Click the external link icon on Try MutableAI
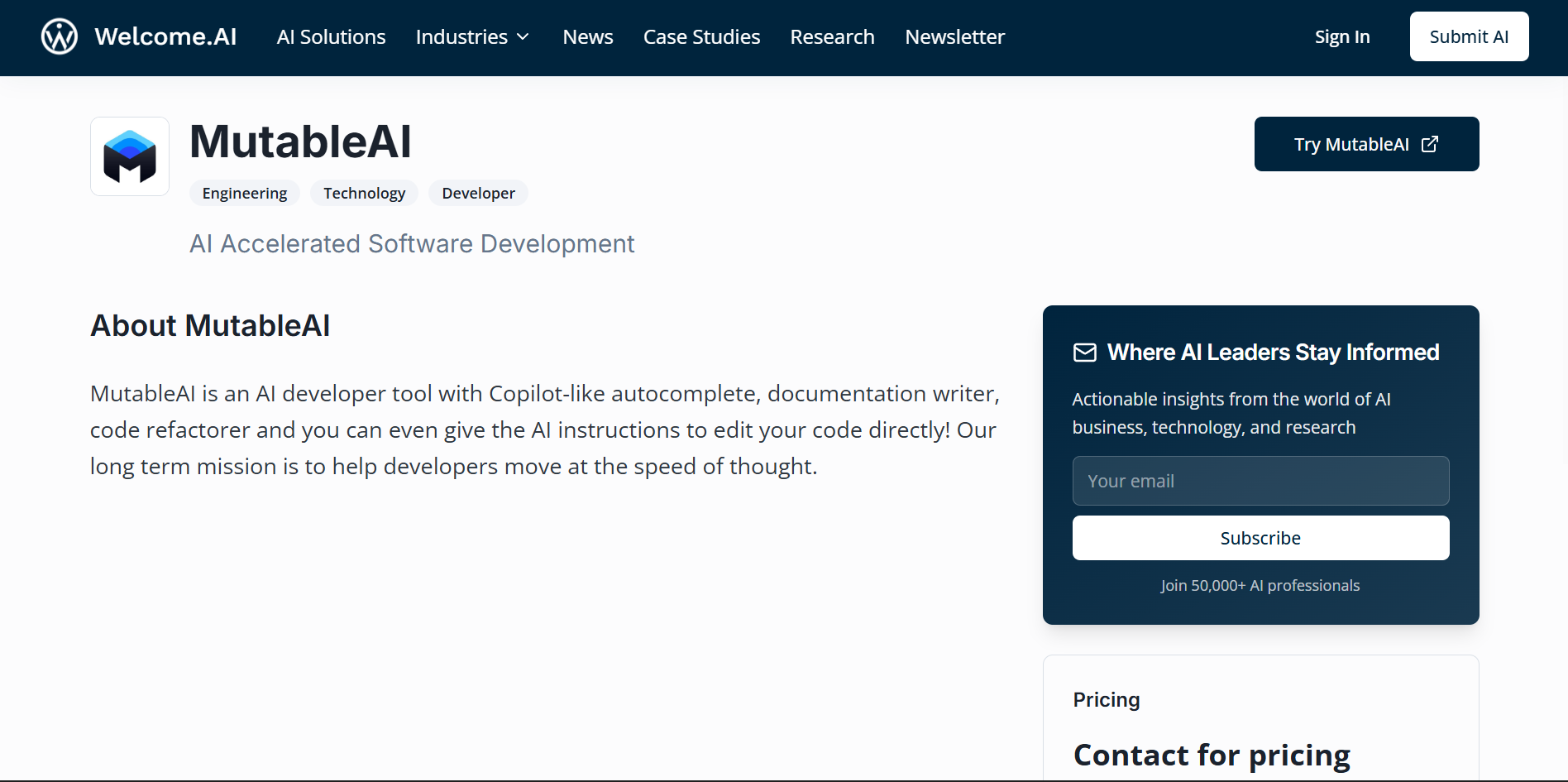Viewport: 1568px width, 782px height. (1429, 144)
